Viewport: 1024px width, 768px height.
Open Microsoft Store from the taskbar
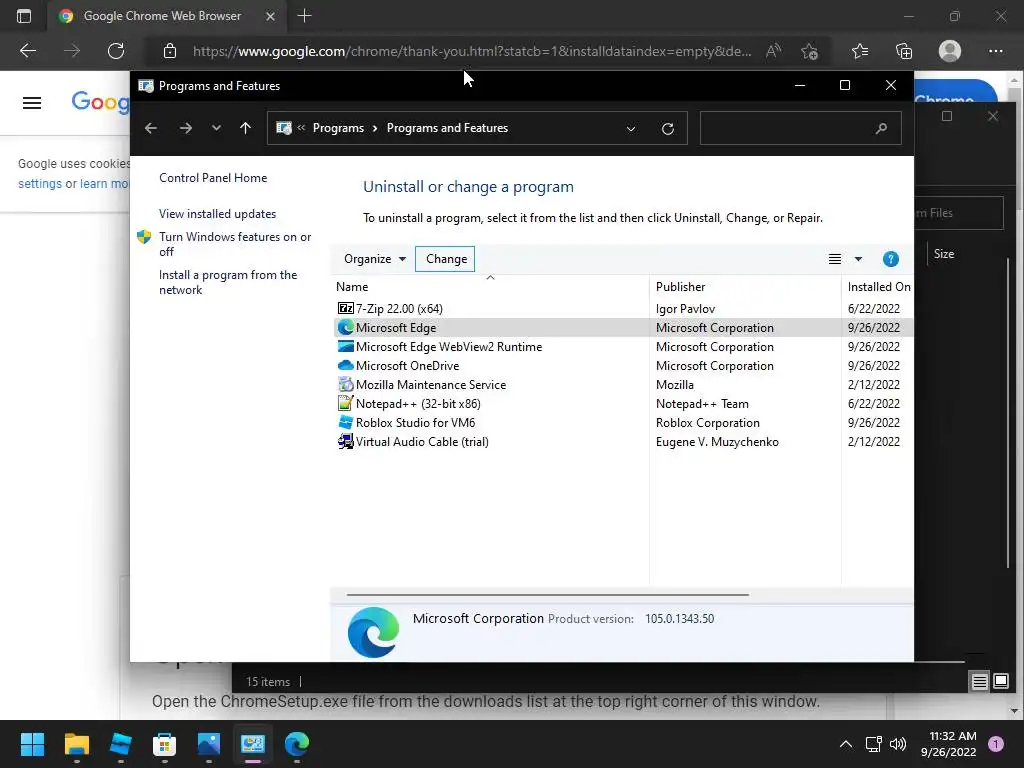[165, 744]
